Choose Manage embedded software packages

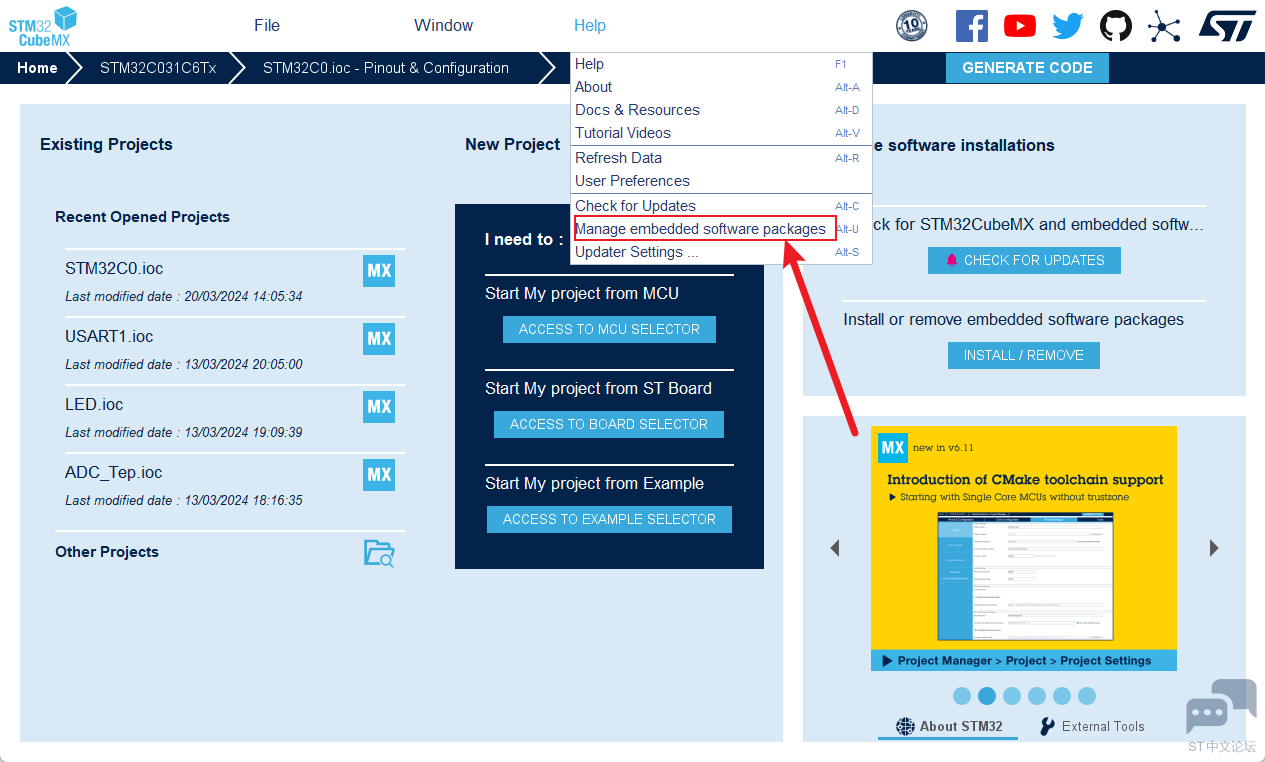tap(721, 229)
